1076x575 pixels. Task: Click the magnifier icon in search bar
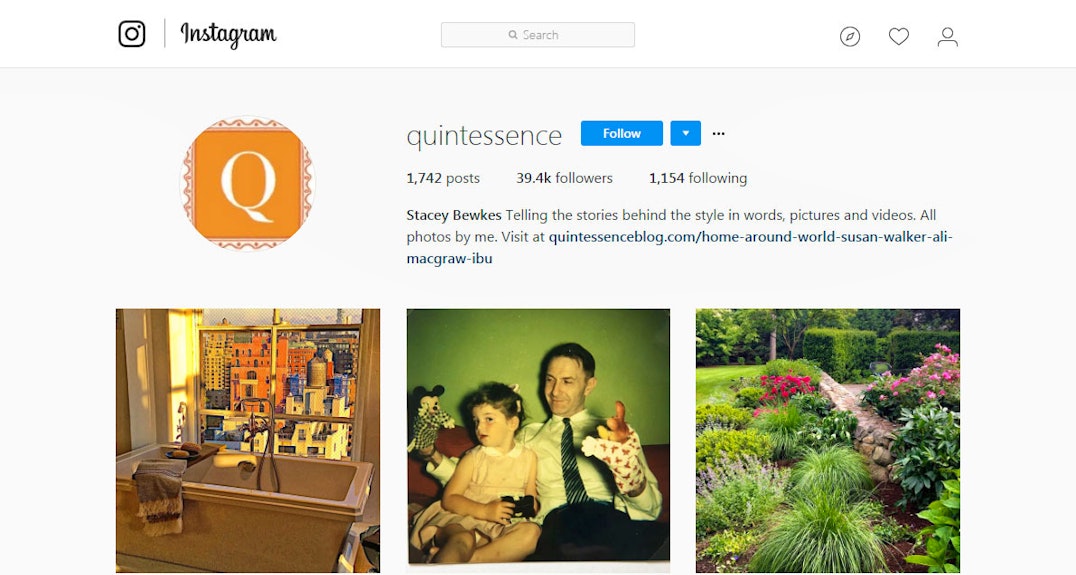[x=513, y=35]
